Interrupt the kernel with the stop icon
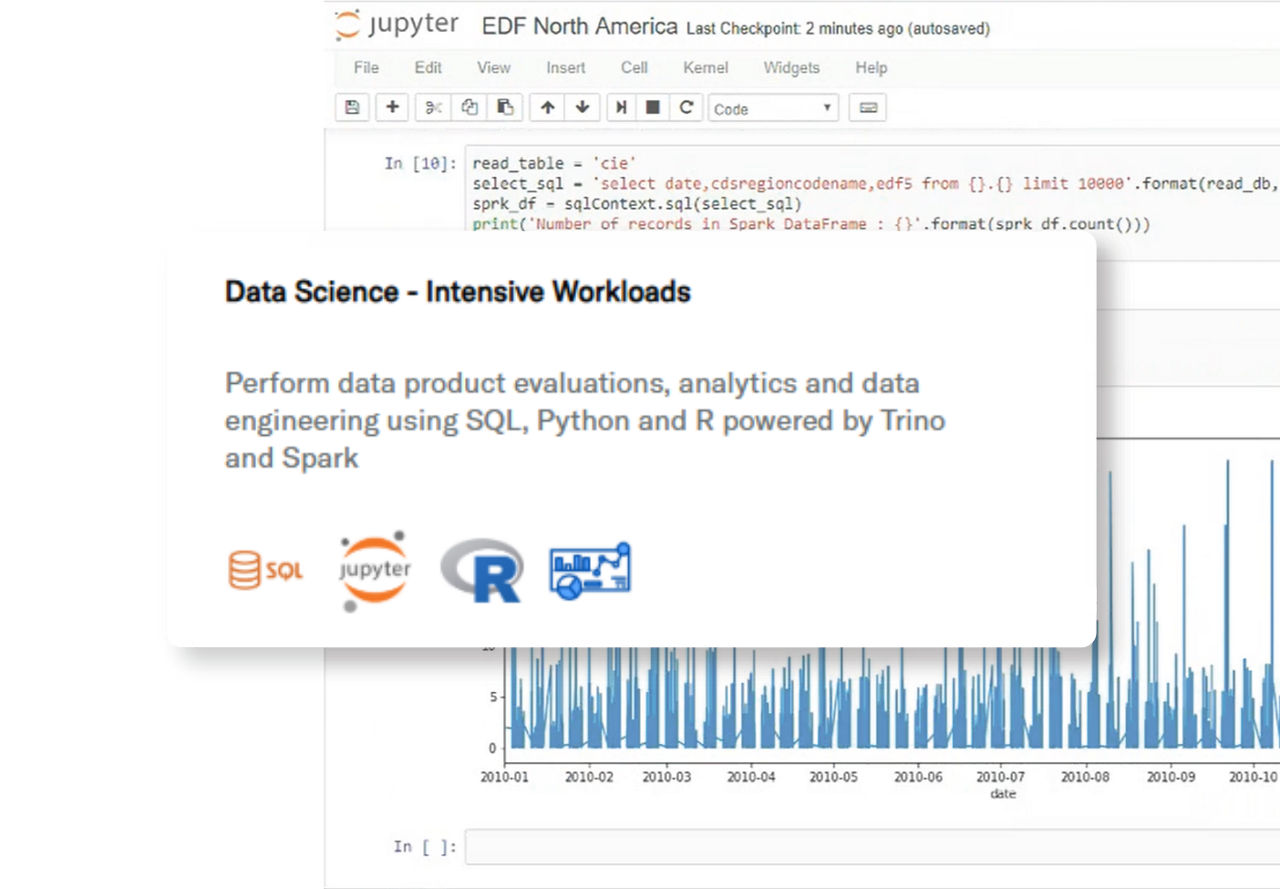The width and height of the screenshot is (1280, 889). click(x=653, y=108)
